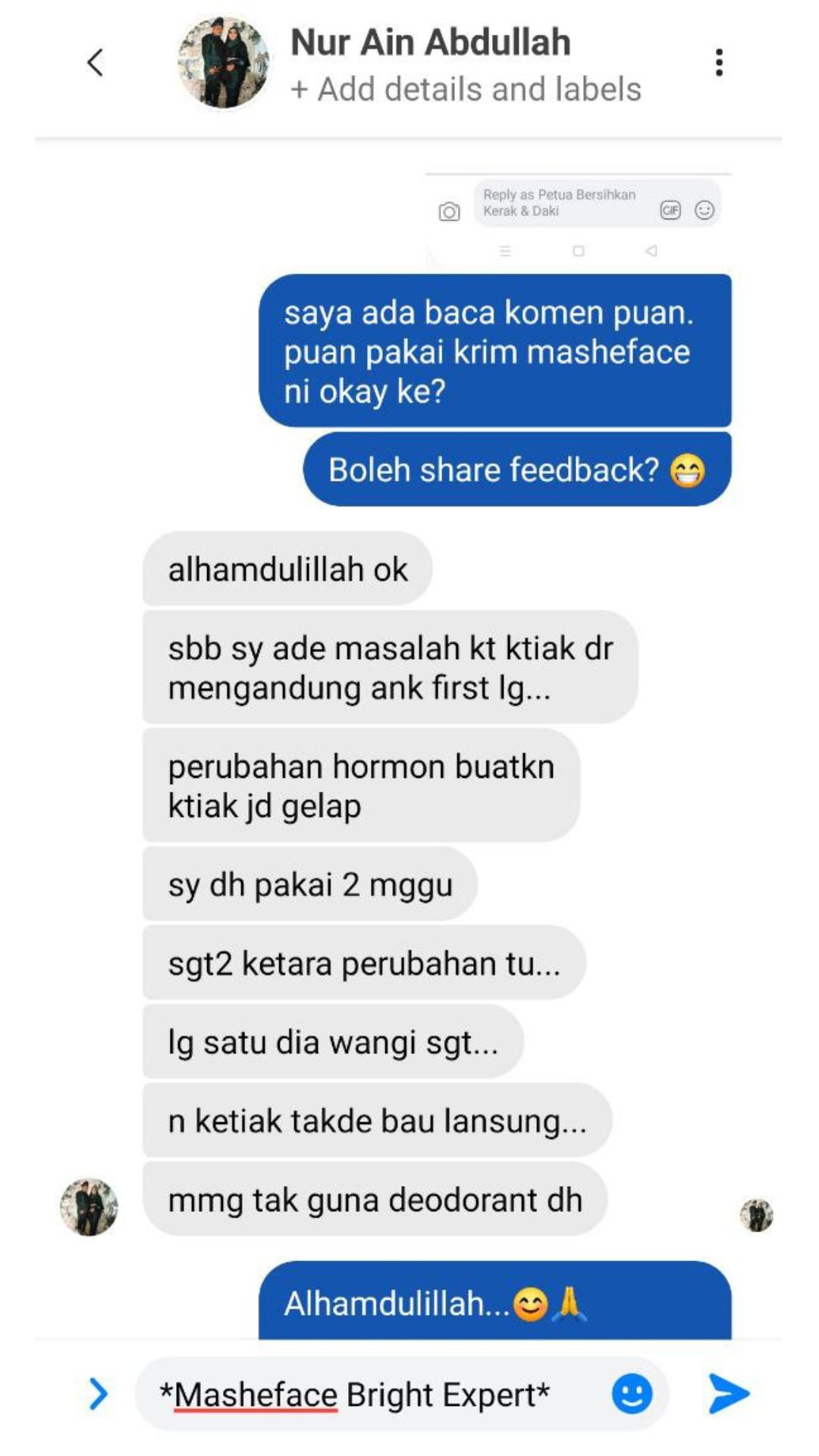Image resolution: width=819 pixels, height=1456 pixels.
Task: Tap sender avatar beside deodorant message
Action: coord(89,1207)
